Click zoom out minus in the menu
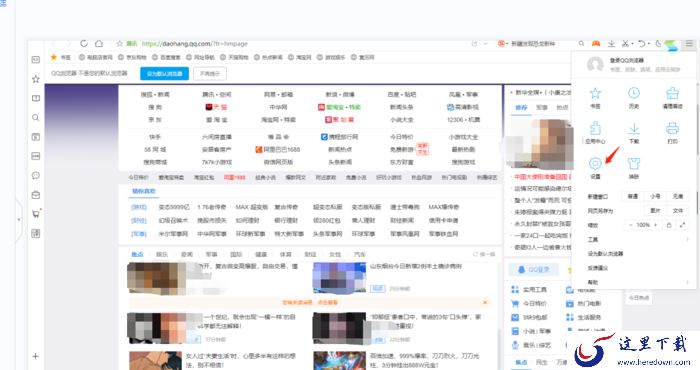700x370 pixels. tap(630, 225)
